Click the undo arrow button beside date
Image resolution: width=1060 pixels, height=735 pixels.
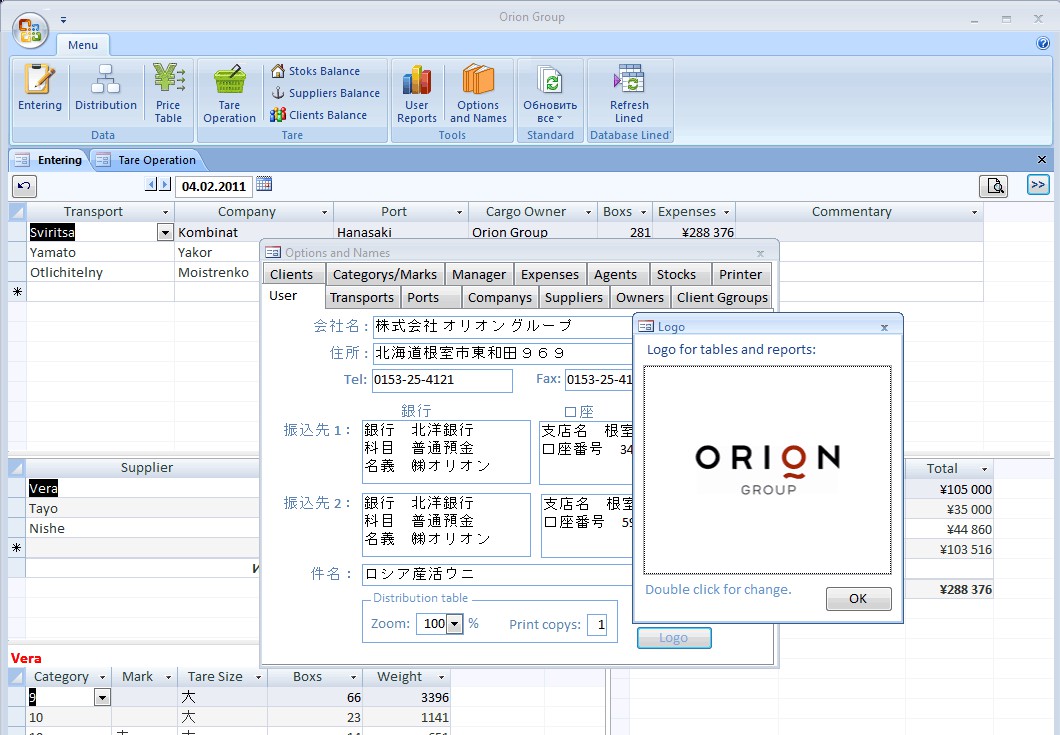24,186
